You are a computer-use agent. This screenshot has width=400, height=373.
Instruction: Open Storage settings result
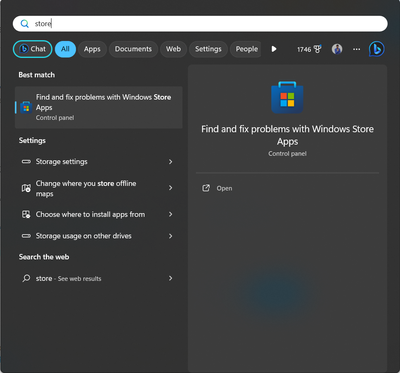click(x=99, y=162)
